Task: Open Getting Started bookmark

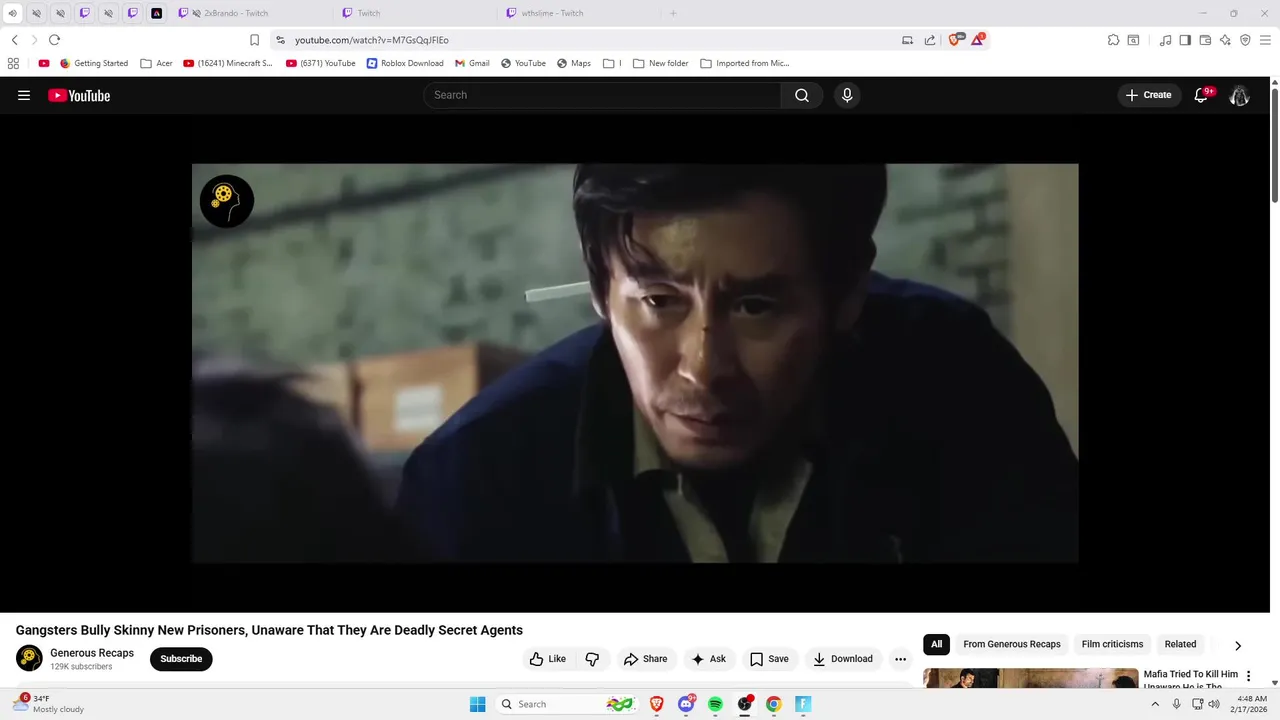Action: 94,63
